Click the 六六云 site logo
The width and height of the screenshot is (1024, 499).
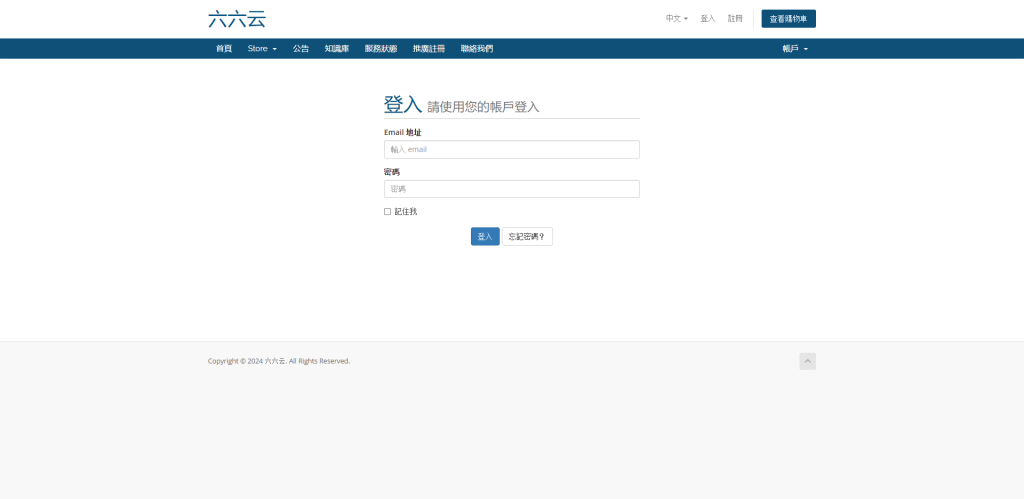(237, 18)
